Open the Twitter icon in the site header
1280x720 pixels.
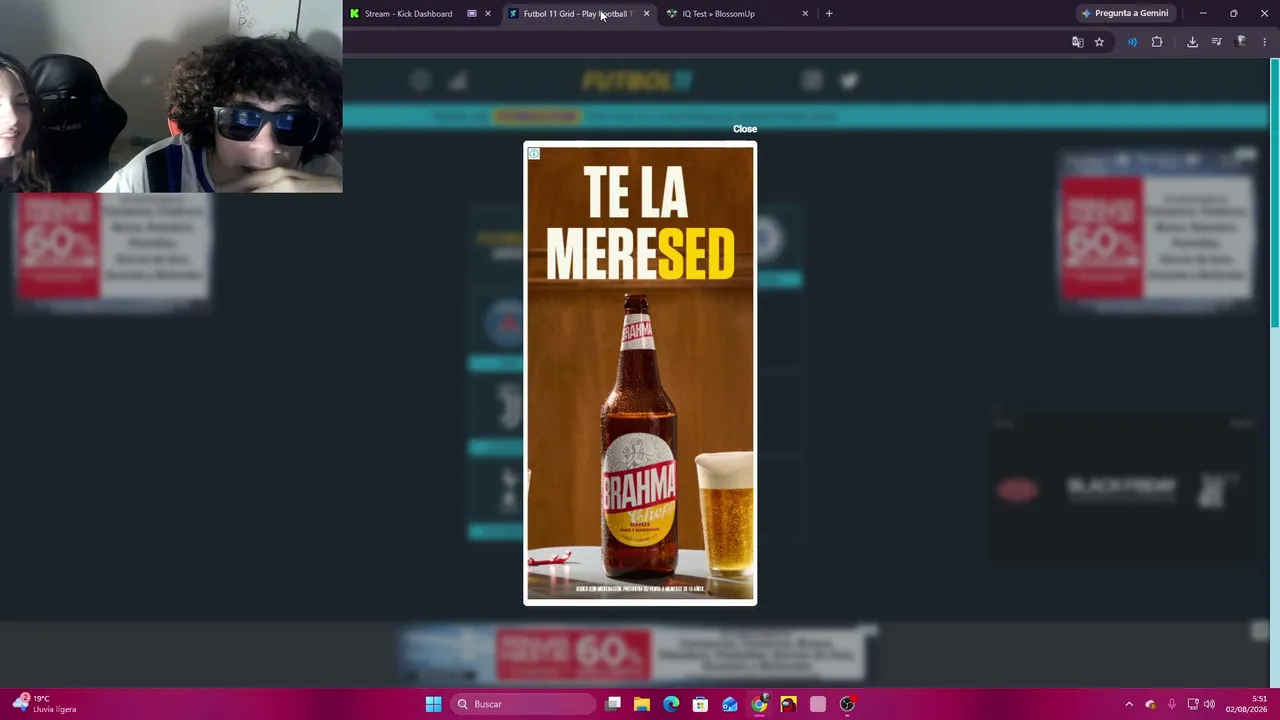[x=849, y=81]
